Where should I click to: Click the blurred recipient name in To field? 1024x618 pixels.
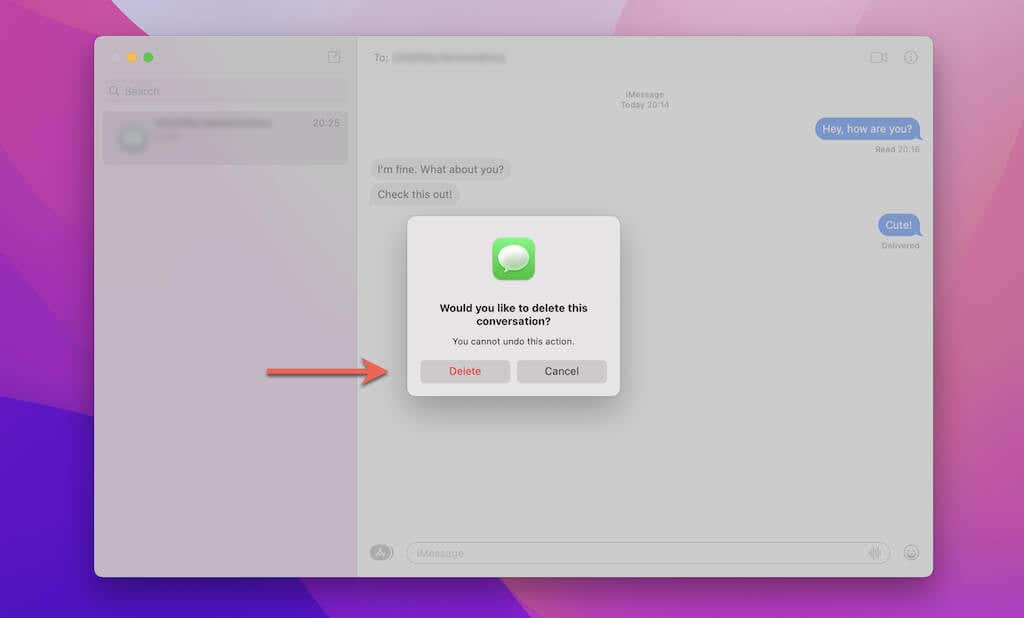(449, 57)
